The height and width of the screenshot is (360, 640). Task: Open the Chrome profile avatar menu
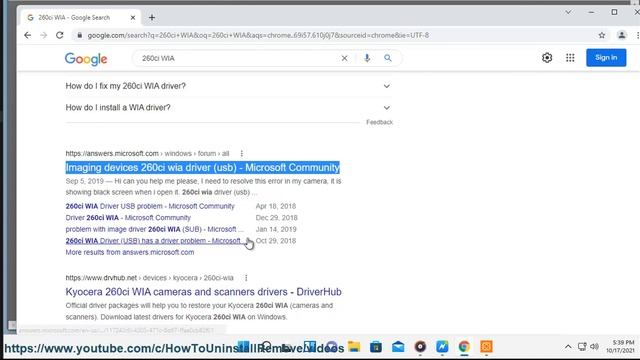tap(621, 35)
